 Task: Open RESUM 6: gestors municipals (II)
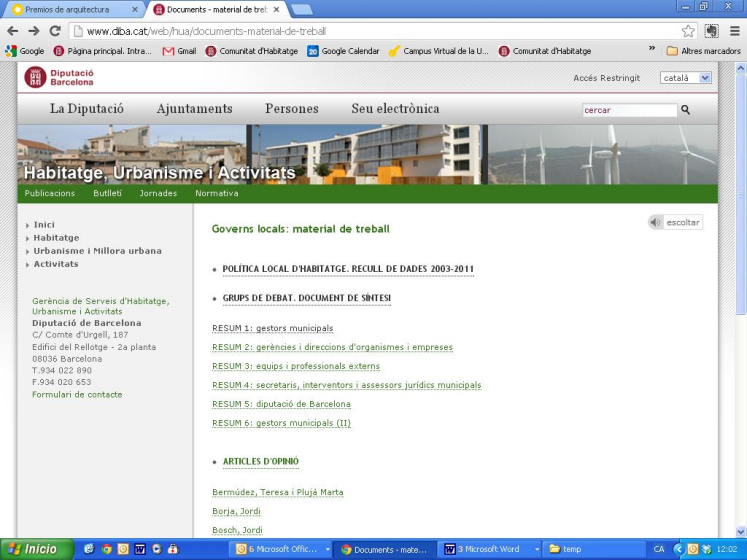[281, 423]
